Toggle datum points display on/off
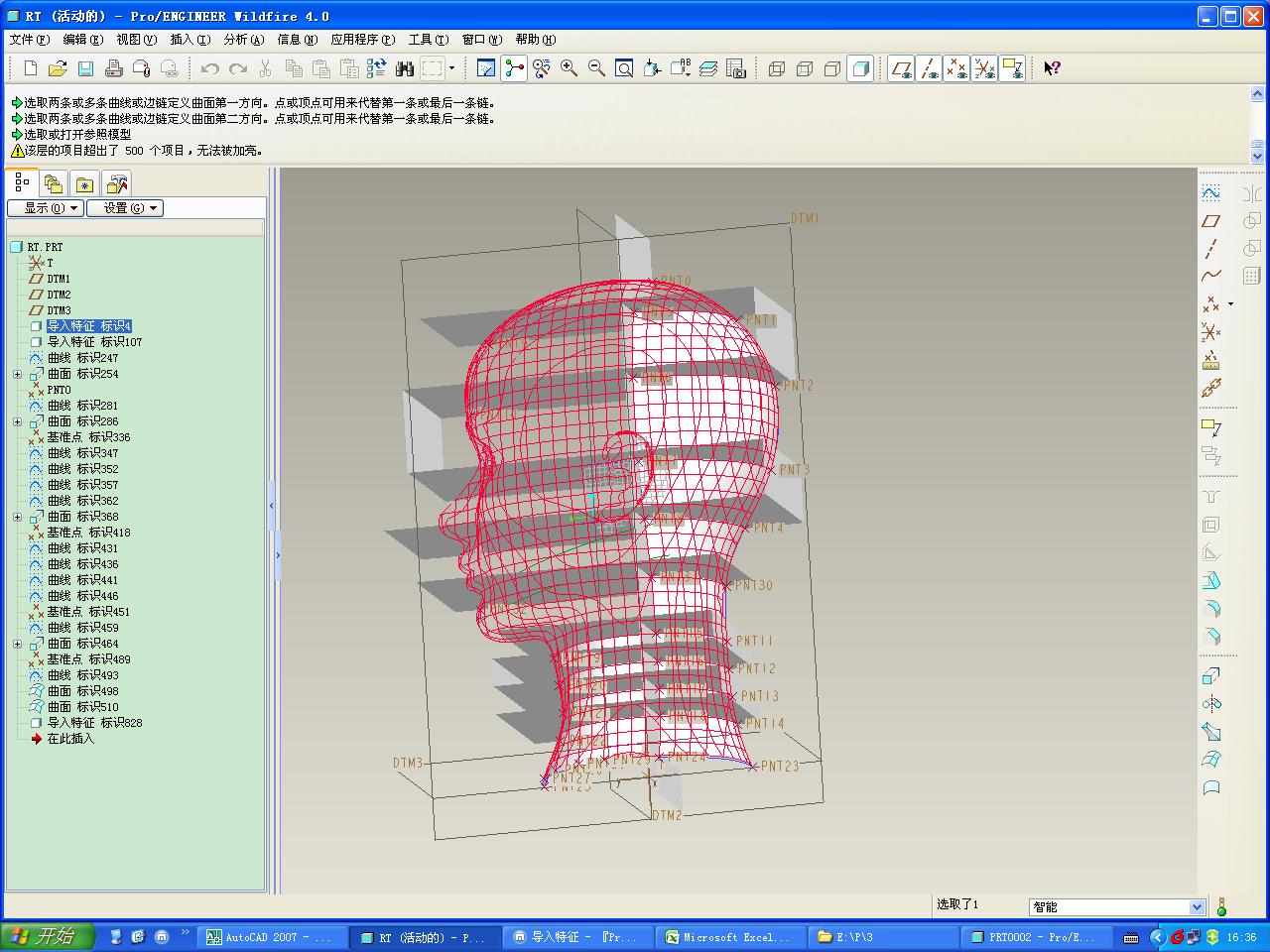The height and width of the screenshot is (952, 1270). click(956, 68)
